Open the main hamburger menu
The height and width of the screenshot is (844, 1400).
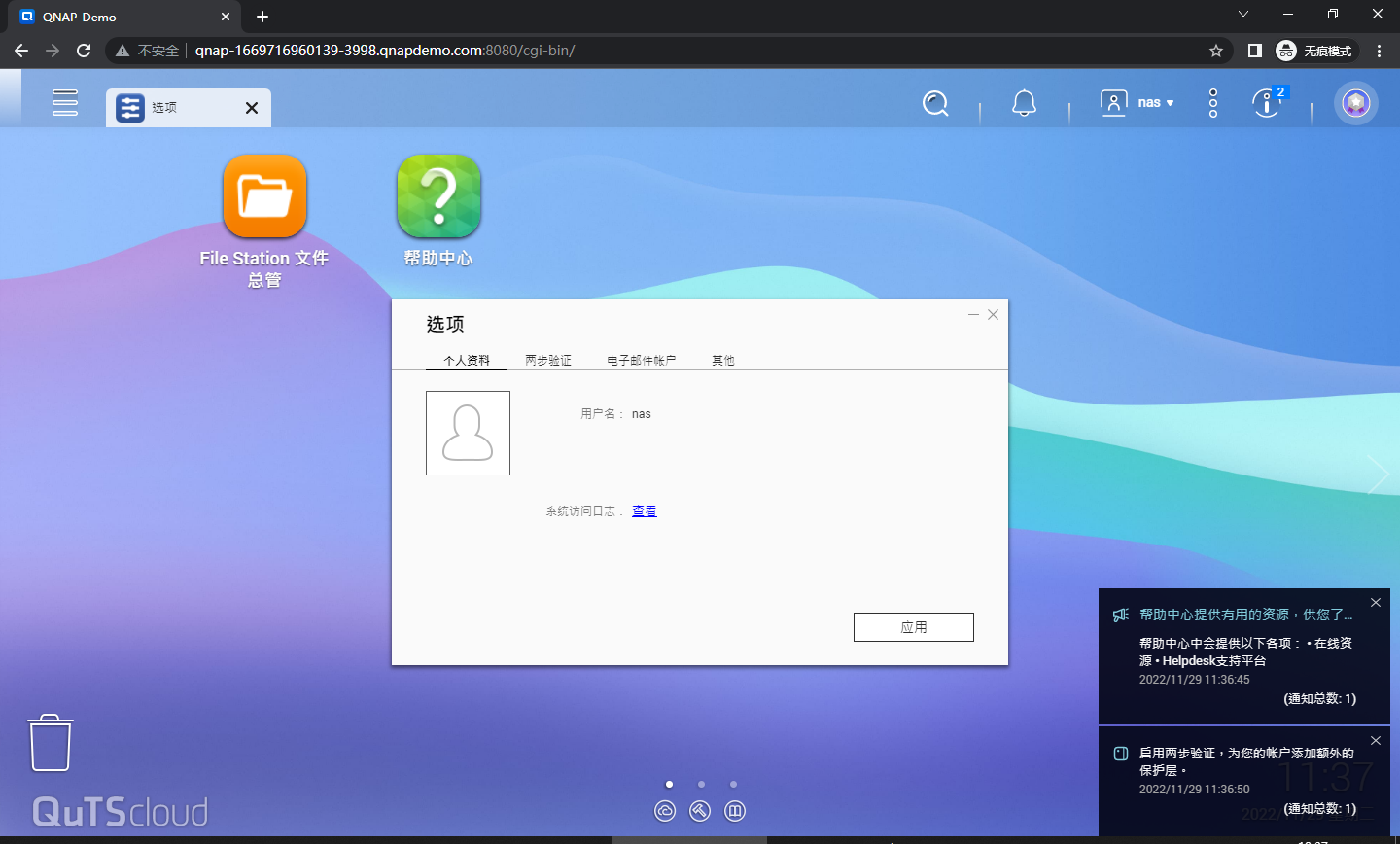pos(65,102)
